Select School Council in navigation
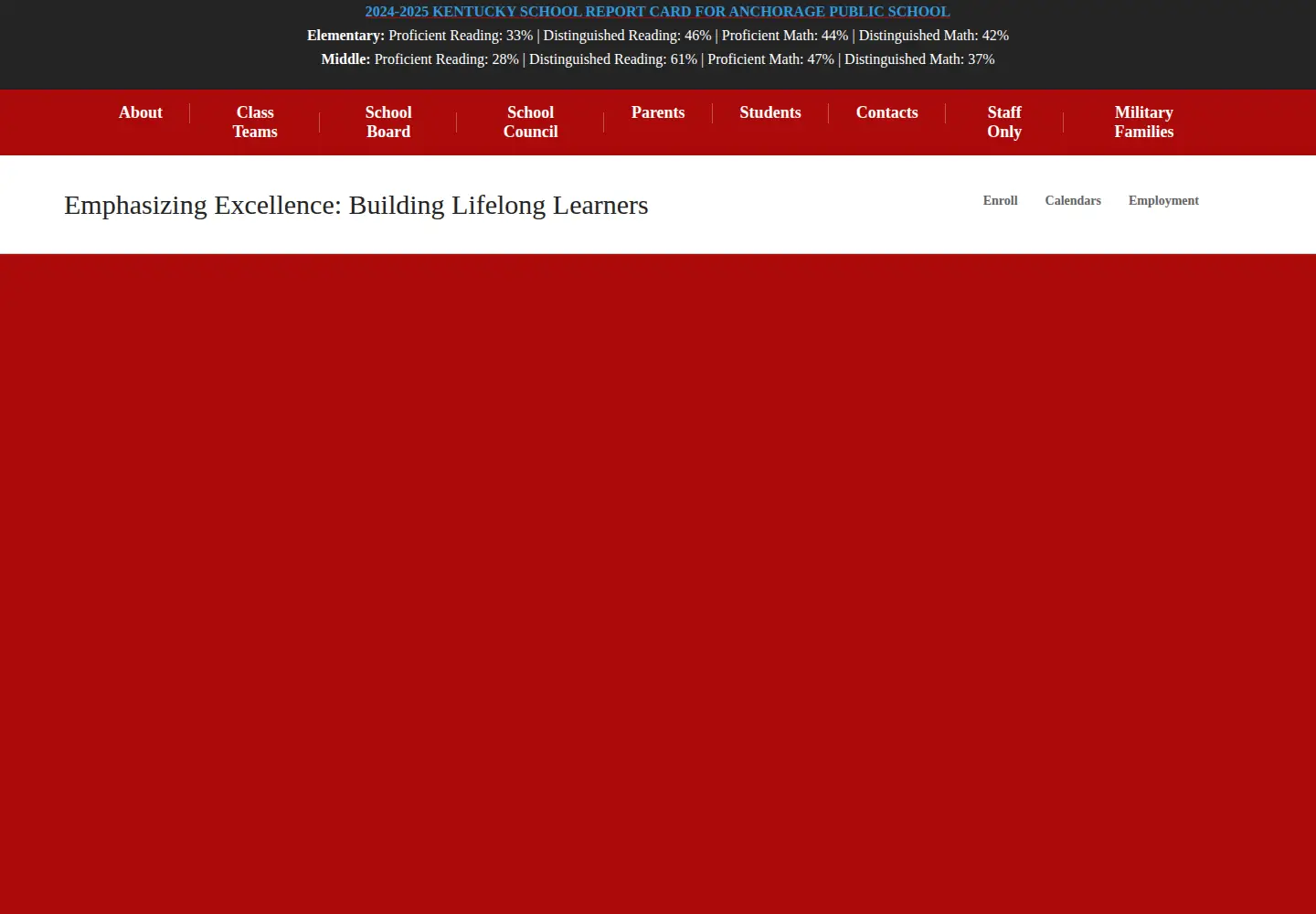The image size is (1316, 914). pos(530,122)
